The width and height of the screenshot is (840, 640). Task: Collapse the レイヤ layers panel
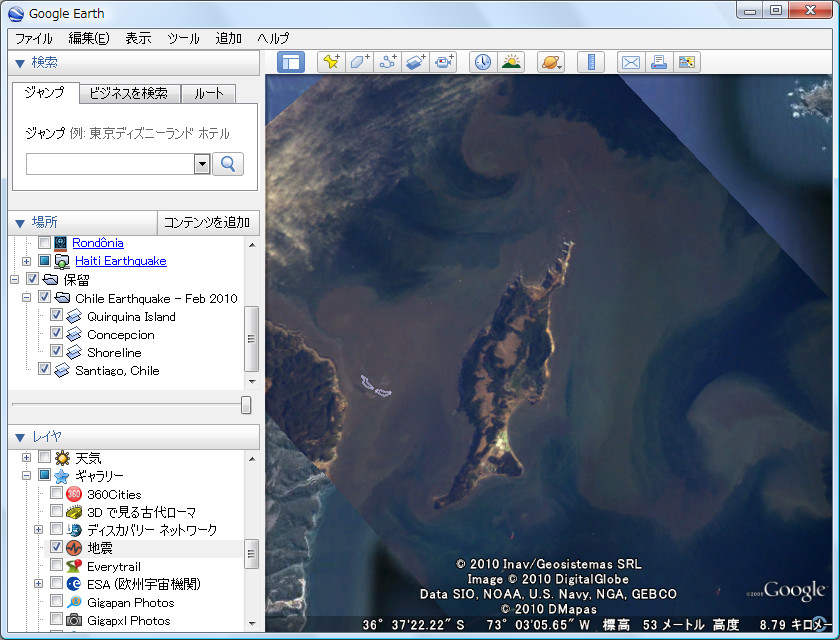coord(20,438)
